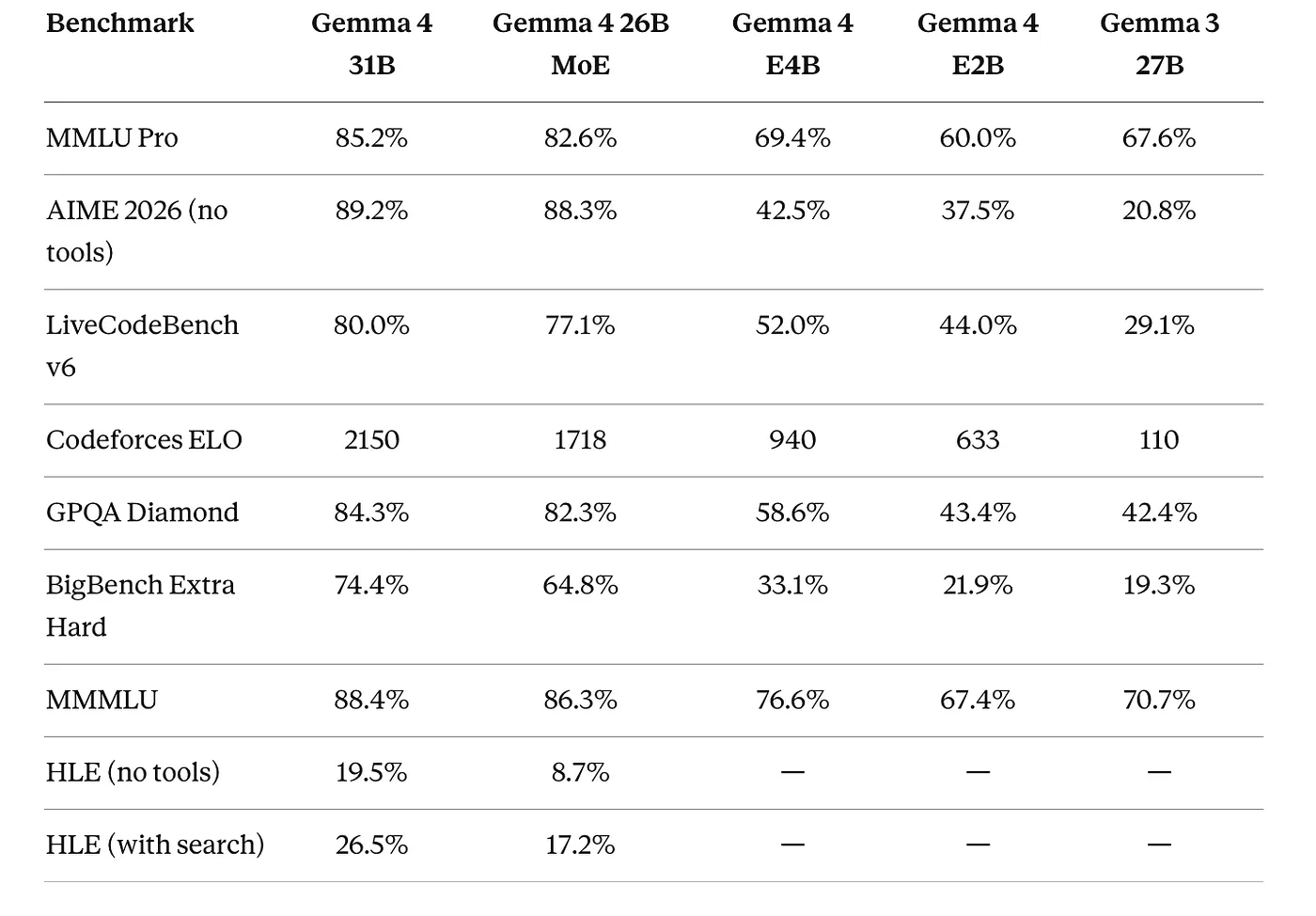The image size is (1316, 916).
Task: Click the 20.8% AIME 2026 cell
Action: point(1159,211)
